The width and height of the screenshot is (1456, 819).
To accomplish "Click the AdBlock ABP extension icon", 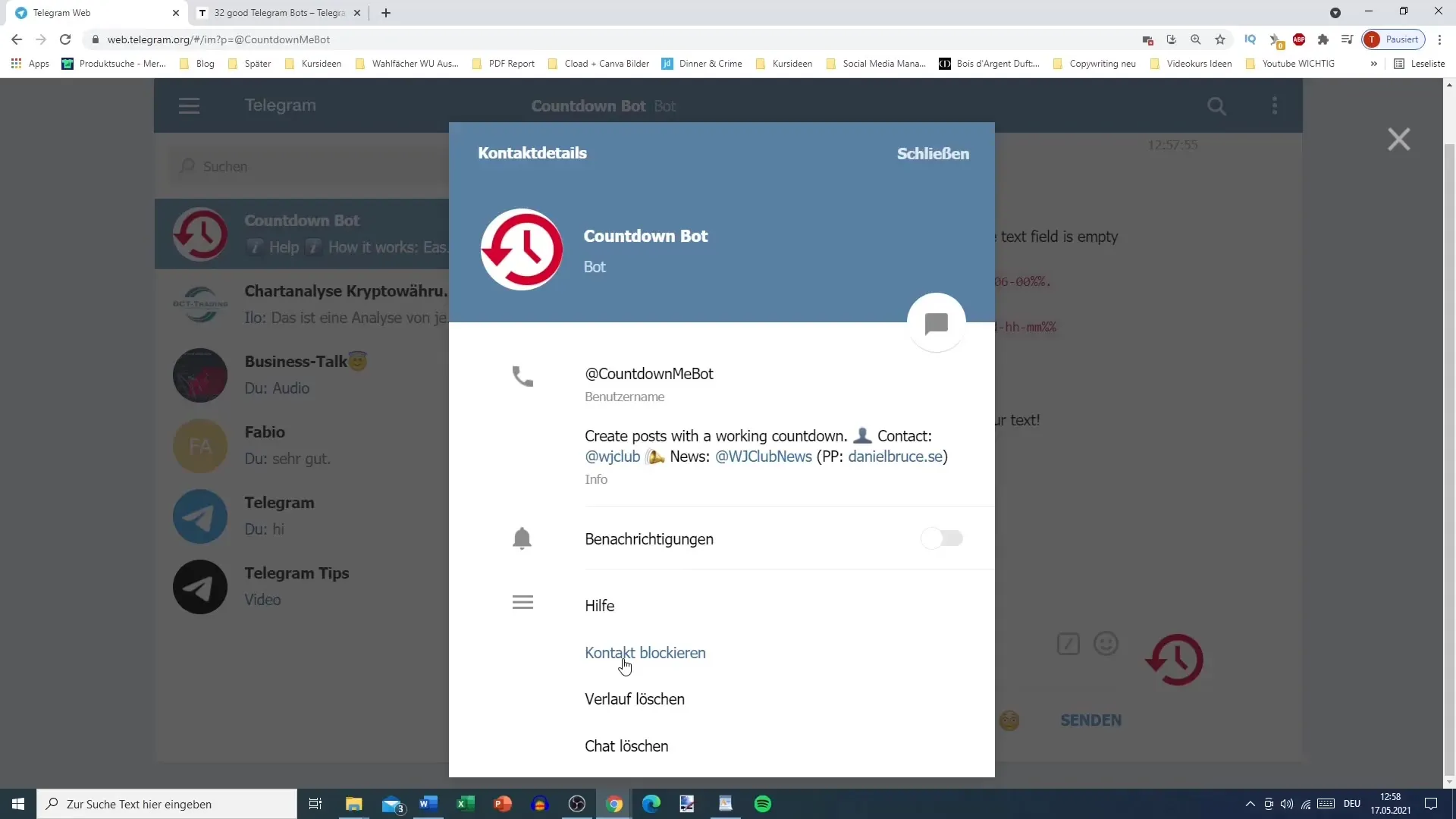I will pos(1299,39).
